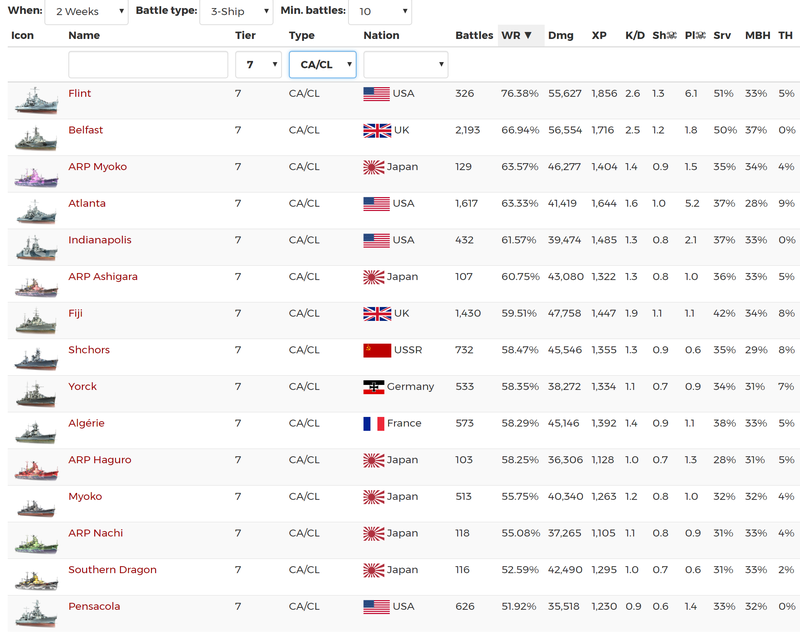Screen dimensions: 800x636
Task: Click the UK flag beside Belfast
Action: tap(376, 131)
